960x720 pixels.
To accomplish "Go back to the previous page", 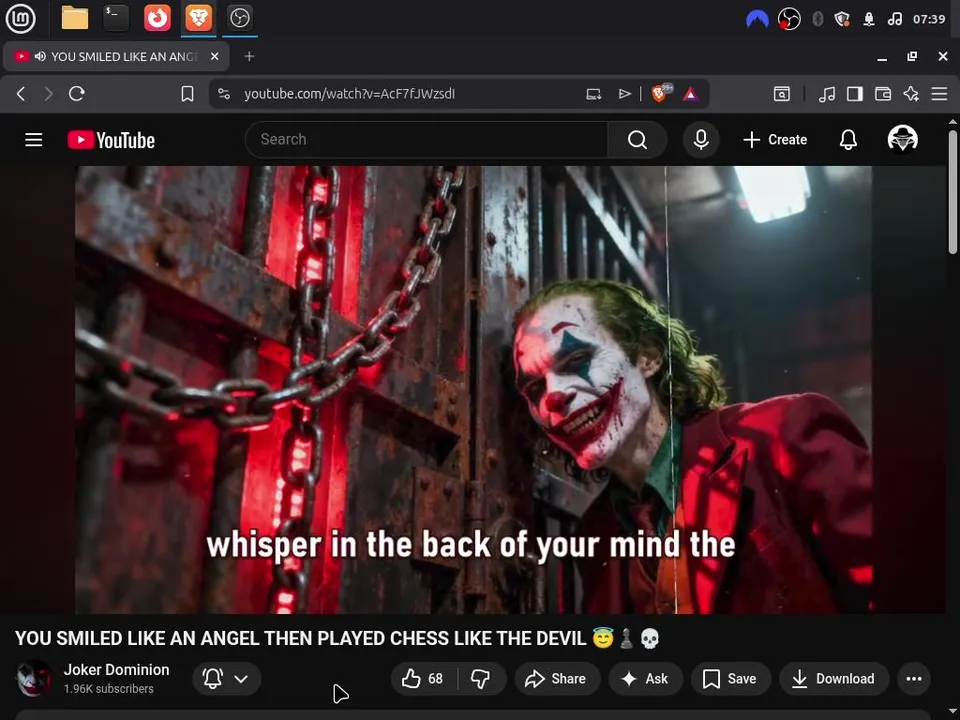I will (21, 94).
